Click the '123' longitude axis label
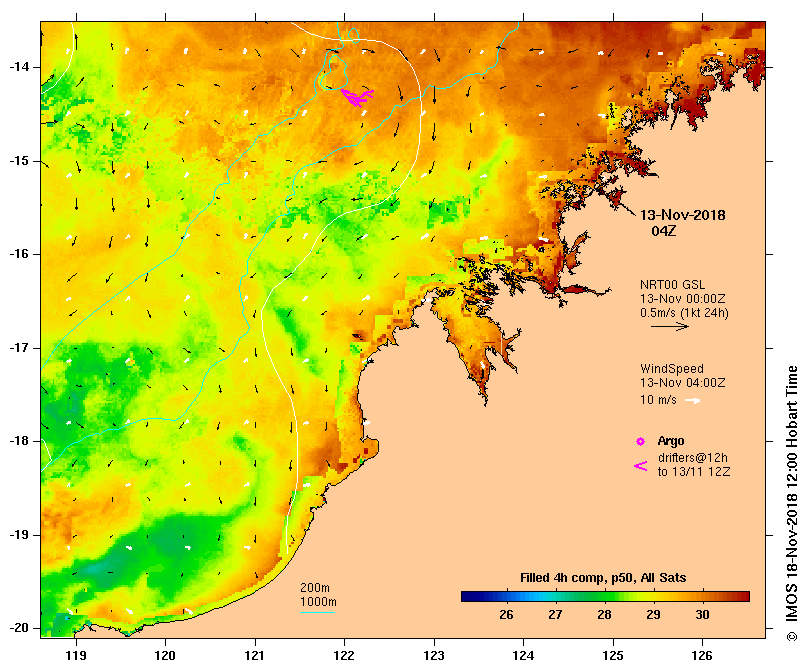 [x=434, y=656]
